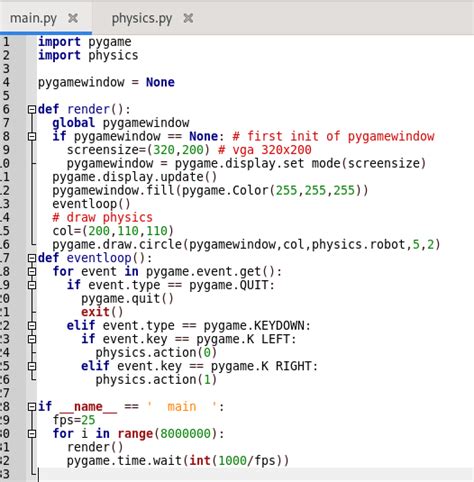Click the 'import physics' line
The image size is (474, 482).
(x=88, y=55)
